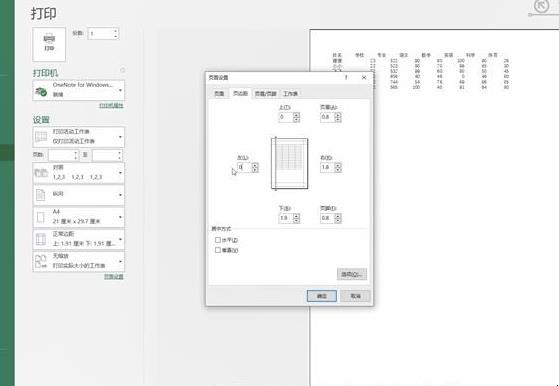Screen dimensions: 559x386
Task: Open the OneNote for Windows printer dropdown
Action: (78, 90)
